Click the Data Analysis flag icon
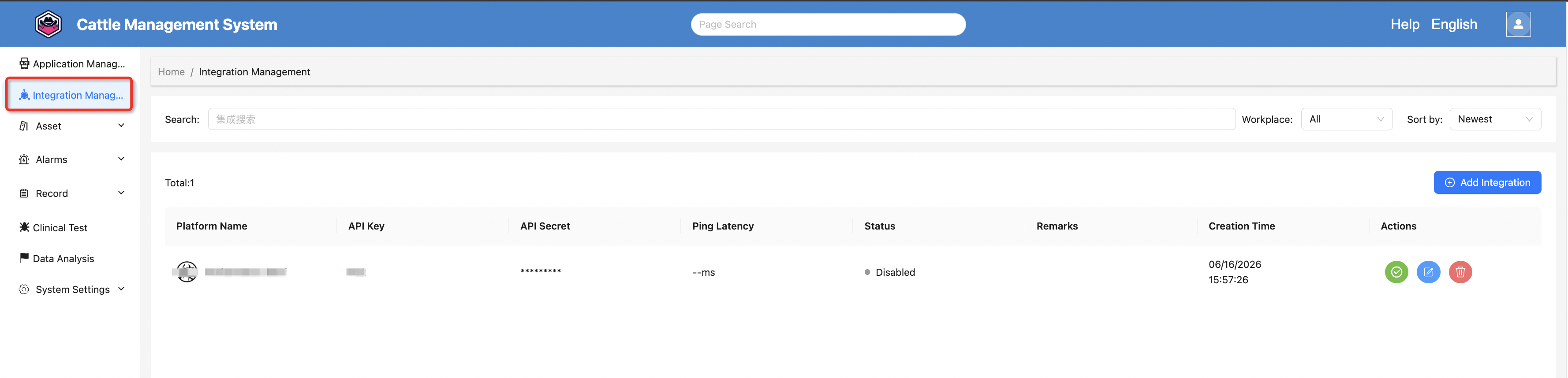 [x=24, y=258]
